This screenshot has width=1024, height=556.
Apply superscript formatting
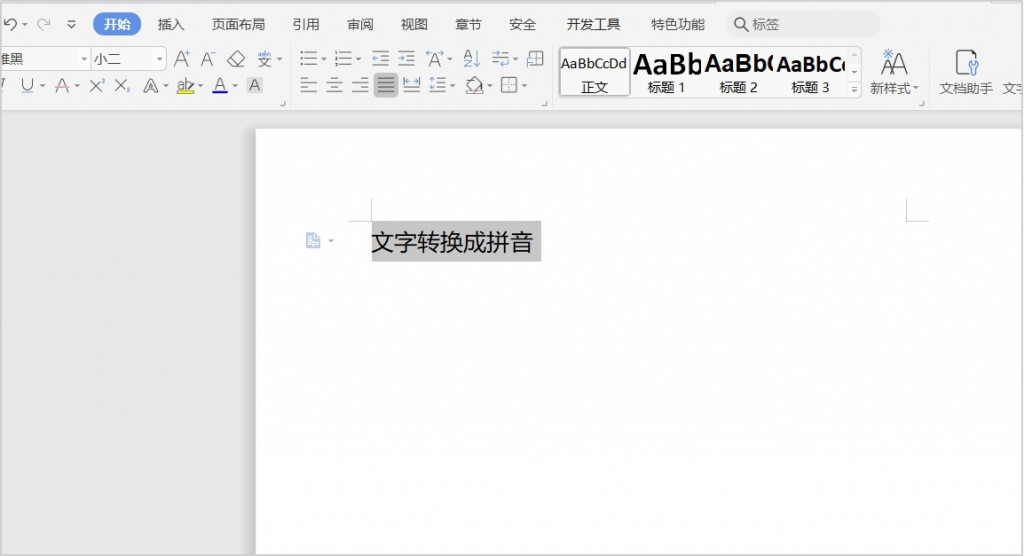(96, 86)
